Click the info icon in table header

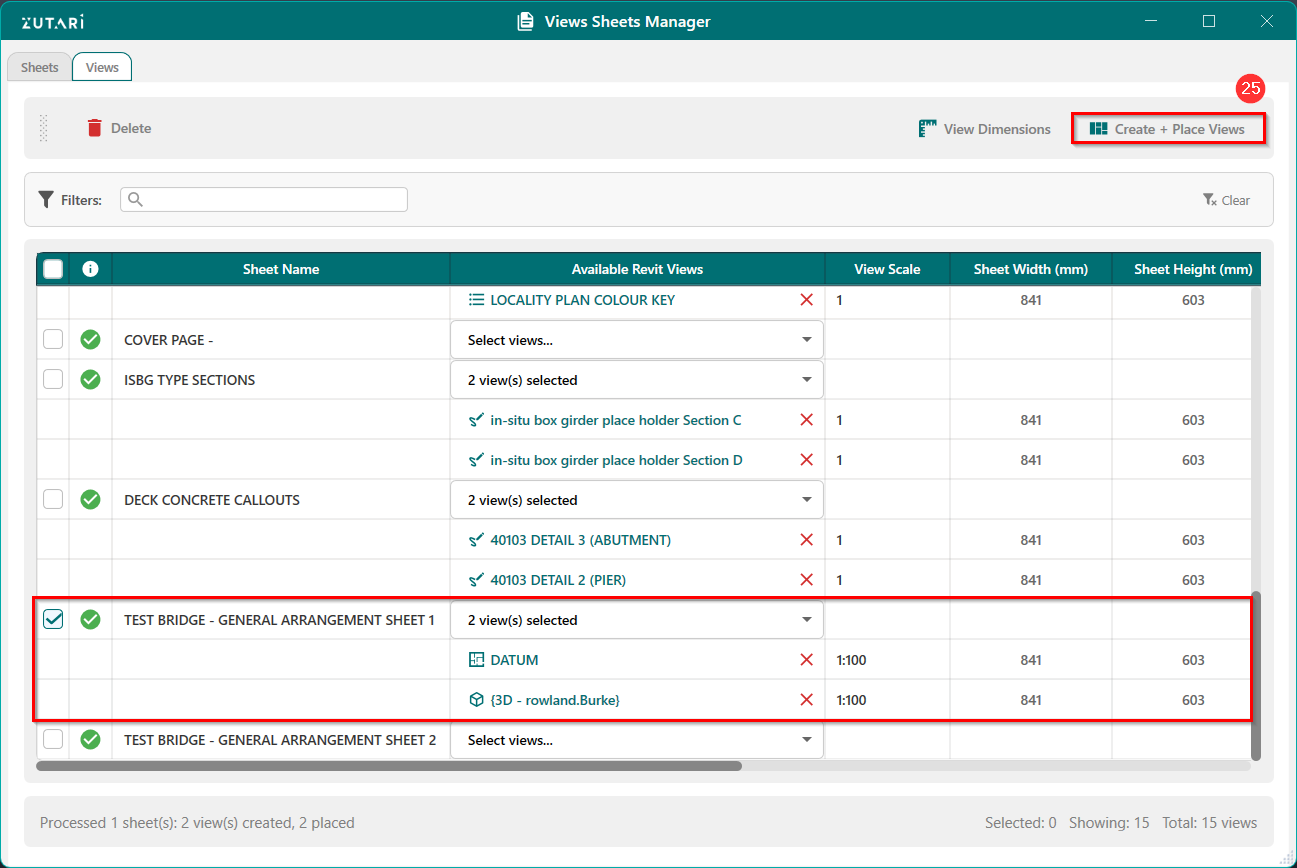(x=90, y=269)
